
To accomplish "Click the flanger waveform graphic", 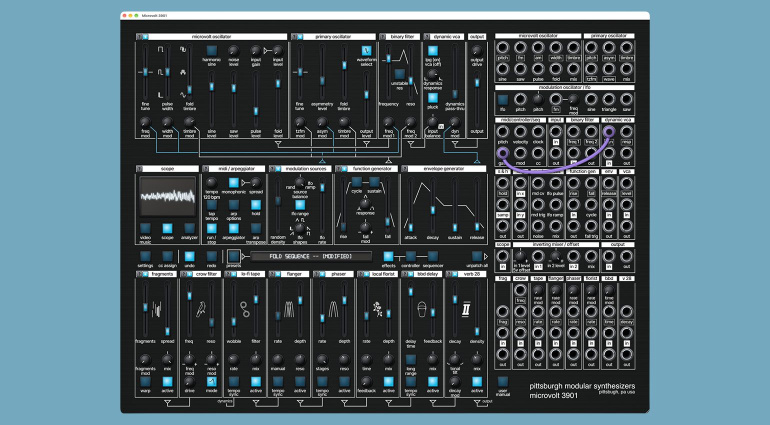I will coord(289,310).
